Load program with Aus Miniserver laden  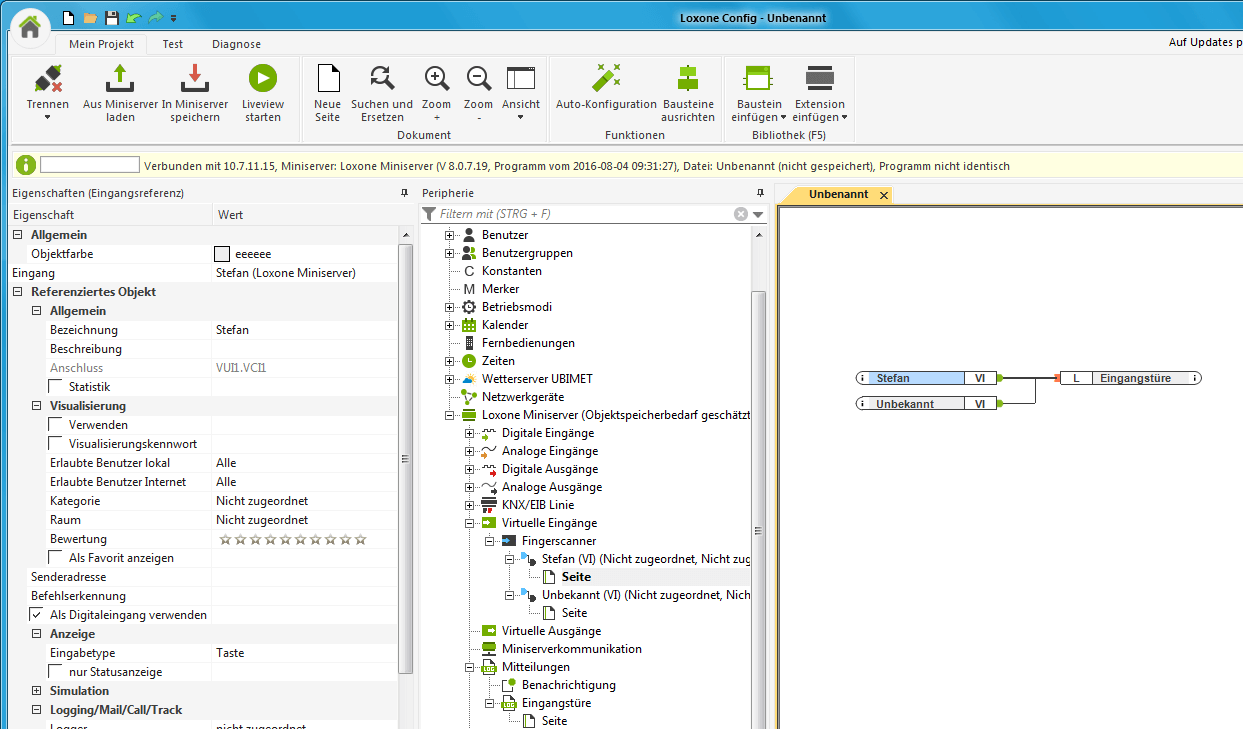click(x=120, y=79)
